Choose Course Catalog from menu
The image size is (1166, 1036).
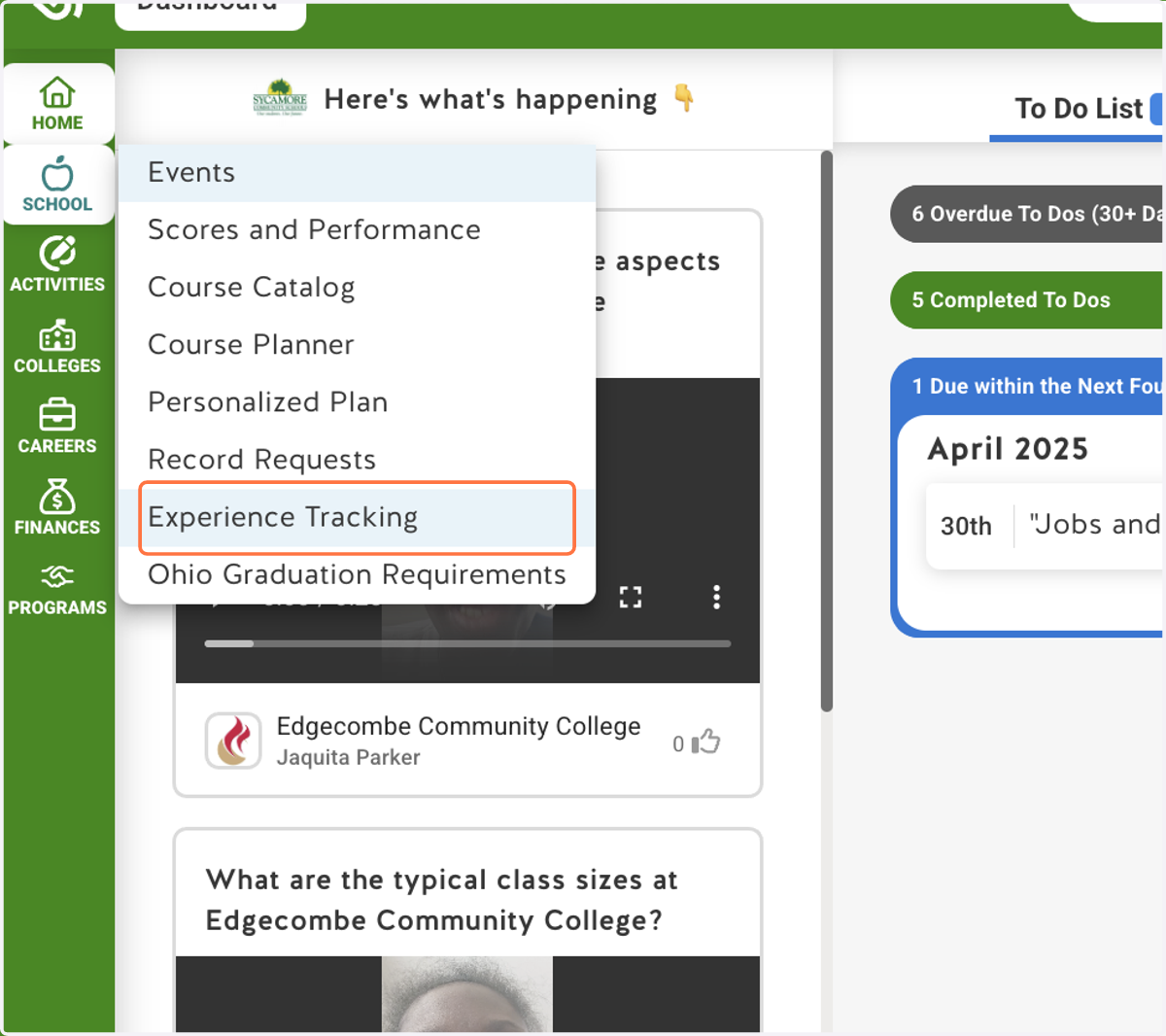[357, 288]
